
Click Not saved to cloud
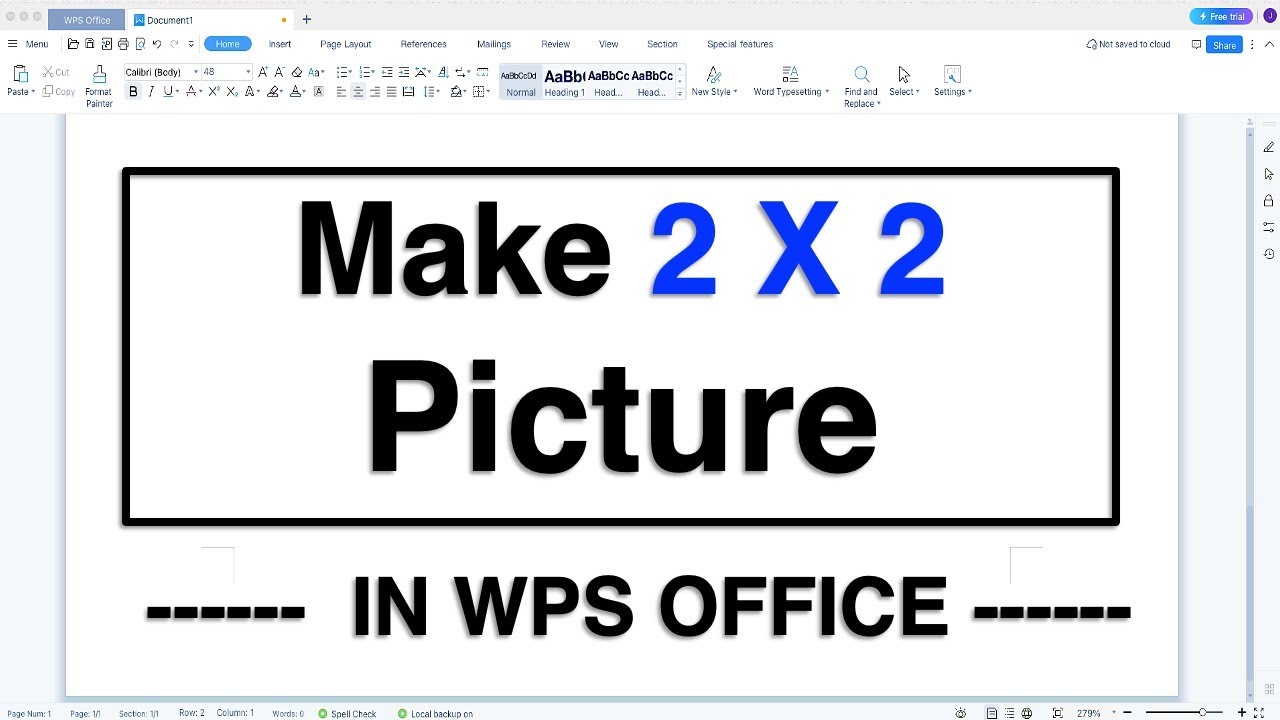(1128, 44)
